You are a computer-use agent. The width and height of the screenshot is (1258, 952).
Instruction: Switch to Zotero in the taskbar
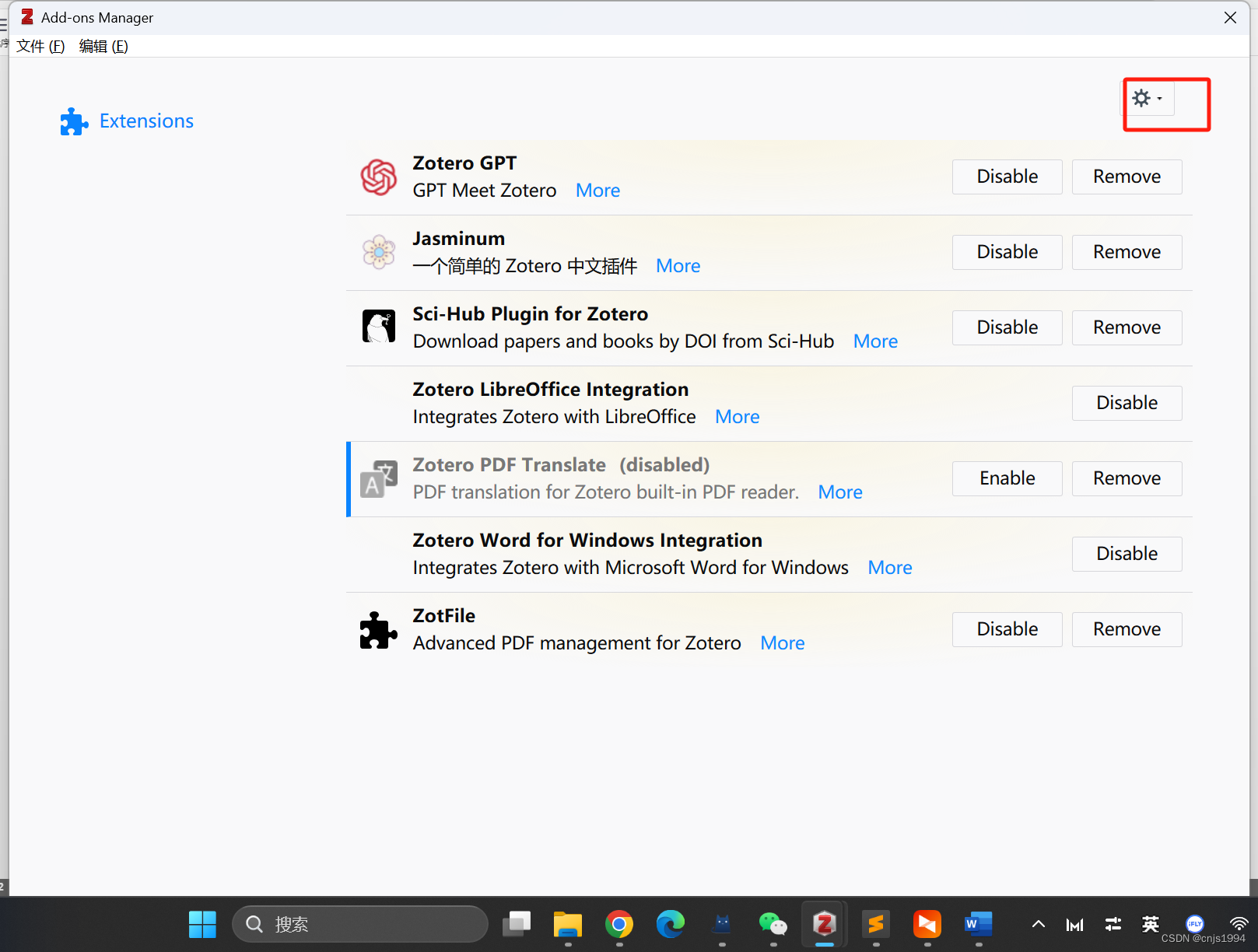point(825,924)
